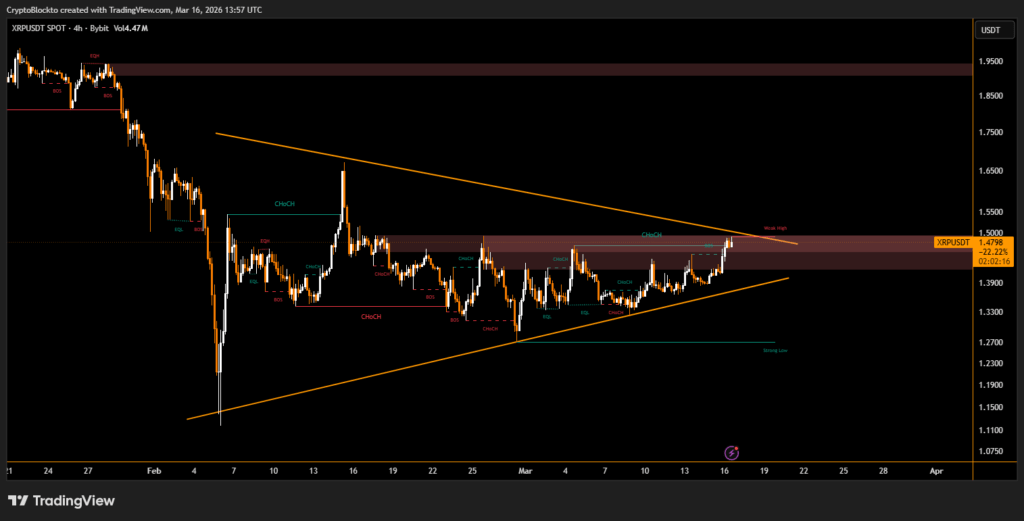Click the lightning bolt event icon

(x=731, y=453)
